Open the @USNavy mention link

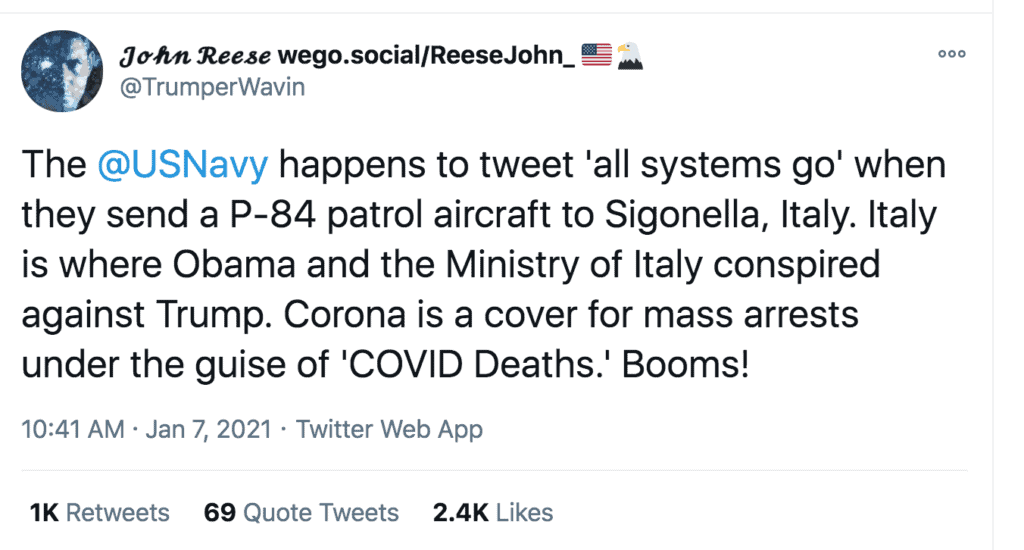[x=183, y=166]
